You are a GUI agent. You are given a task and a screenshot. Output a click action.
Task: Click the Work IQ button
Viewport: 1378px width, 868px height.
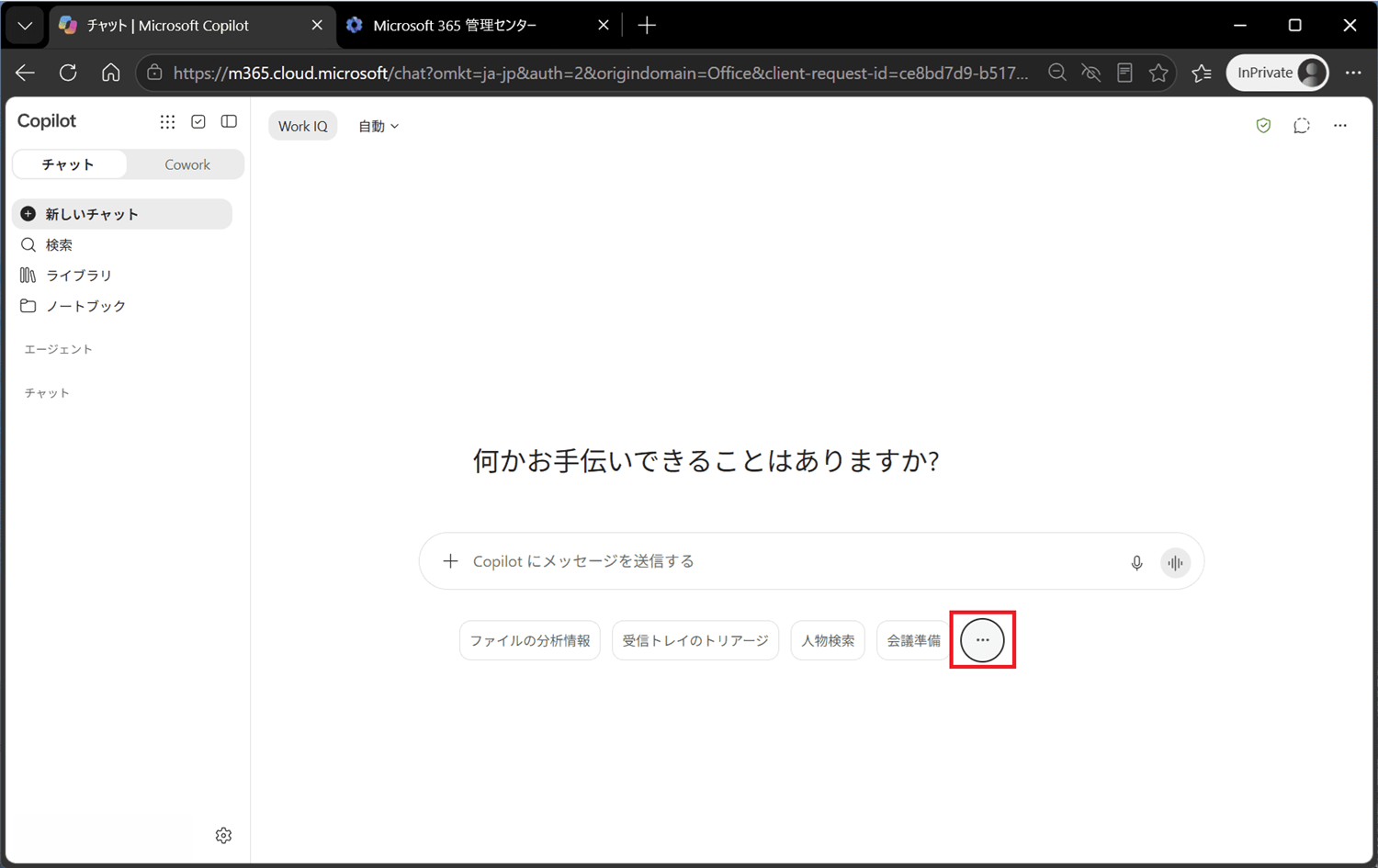302,126
